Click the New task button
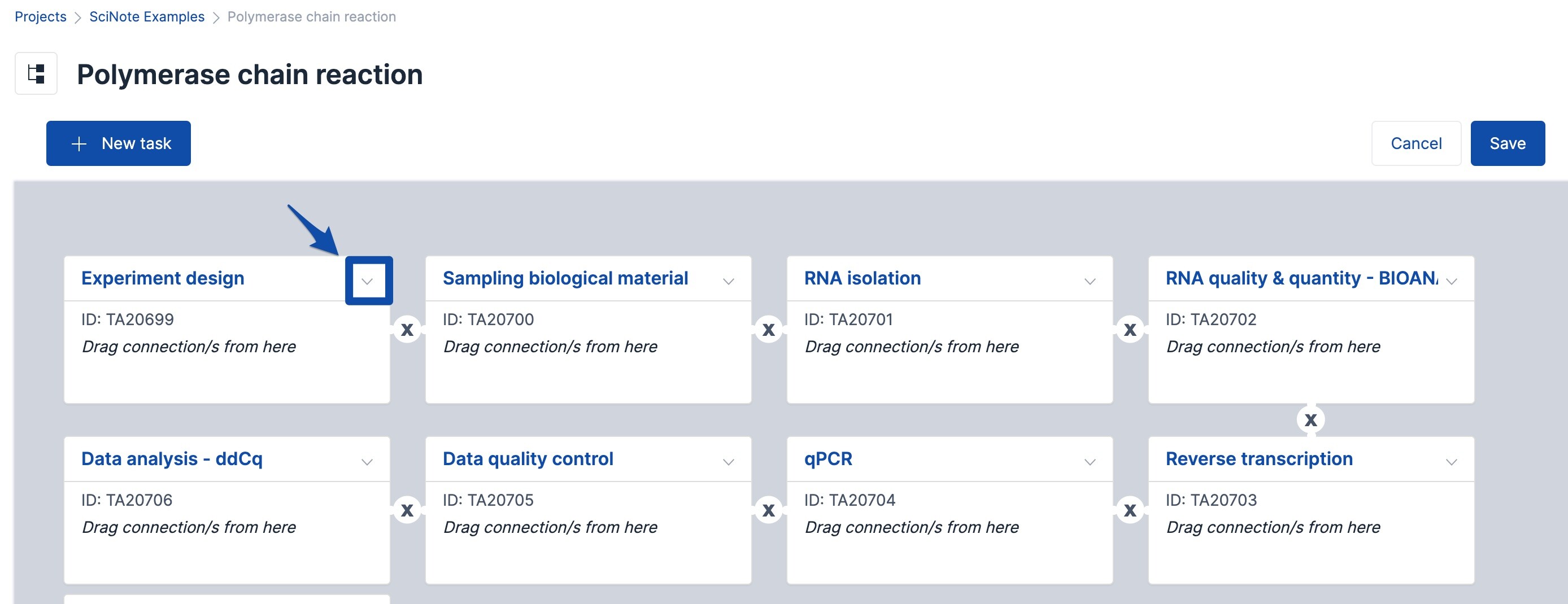The image size is (1568, 604). coord(119,143)
